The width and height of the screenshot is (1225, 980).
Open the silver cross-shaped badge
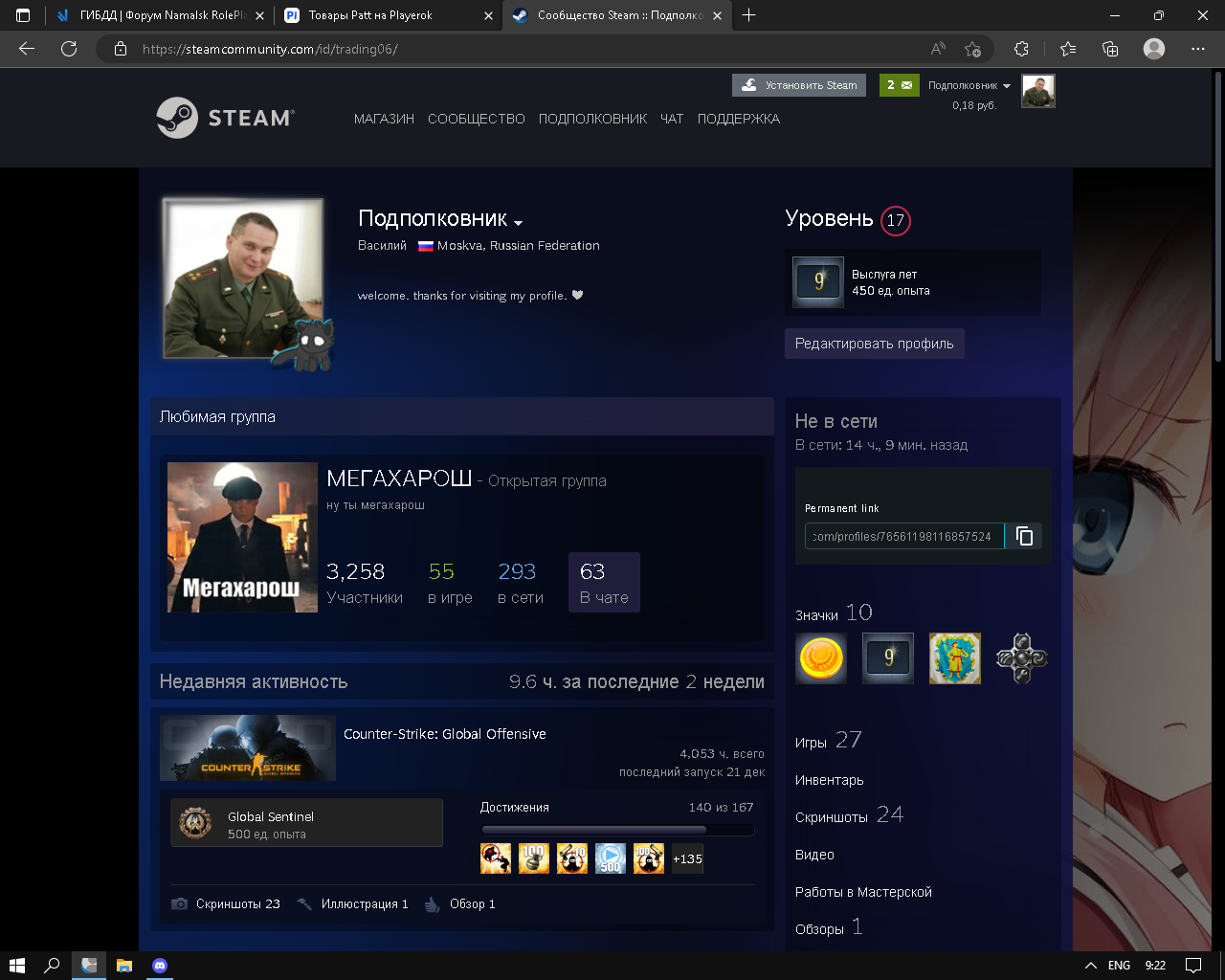pos(1022,658)
